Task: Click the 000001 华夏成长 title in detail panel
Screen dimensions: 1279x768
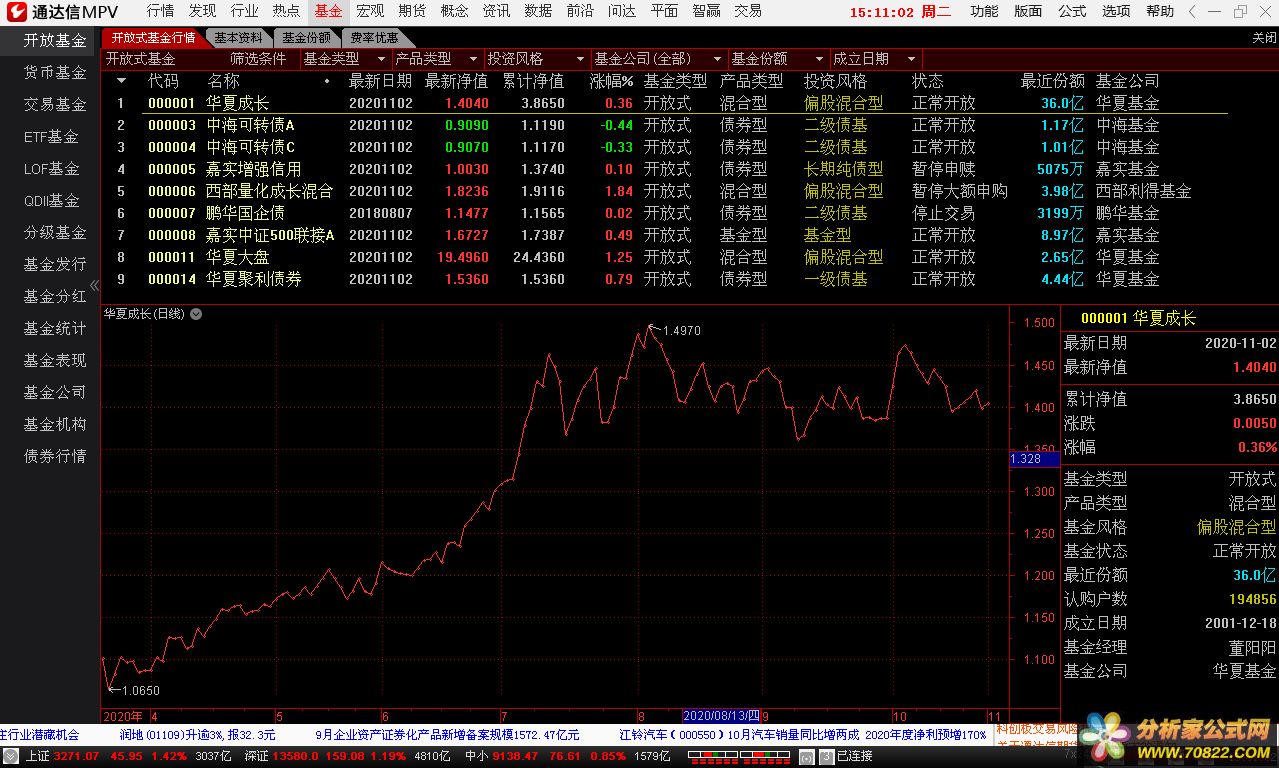Action: pyautogui.click(x=1138, y=318)
